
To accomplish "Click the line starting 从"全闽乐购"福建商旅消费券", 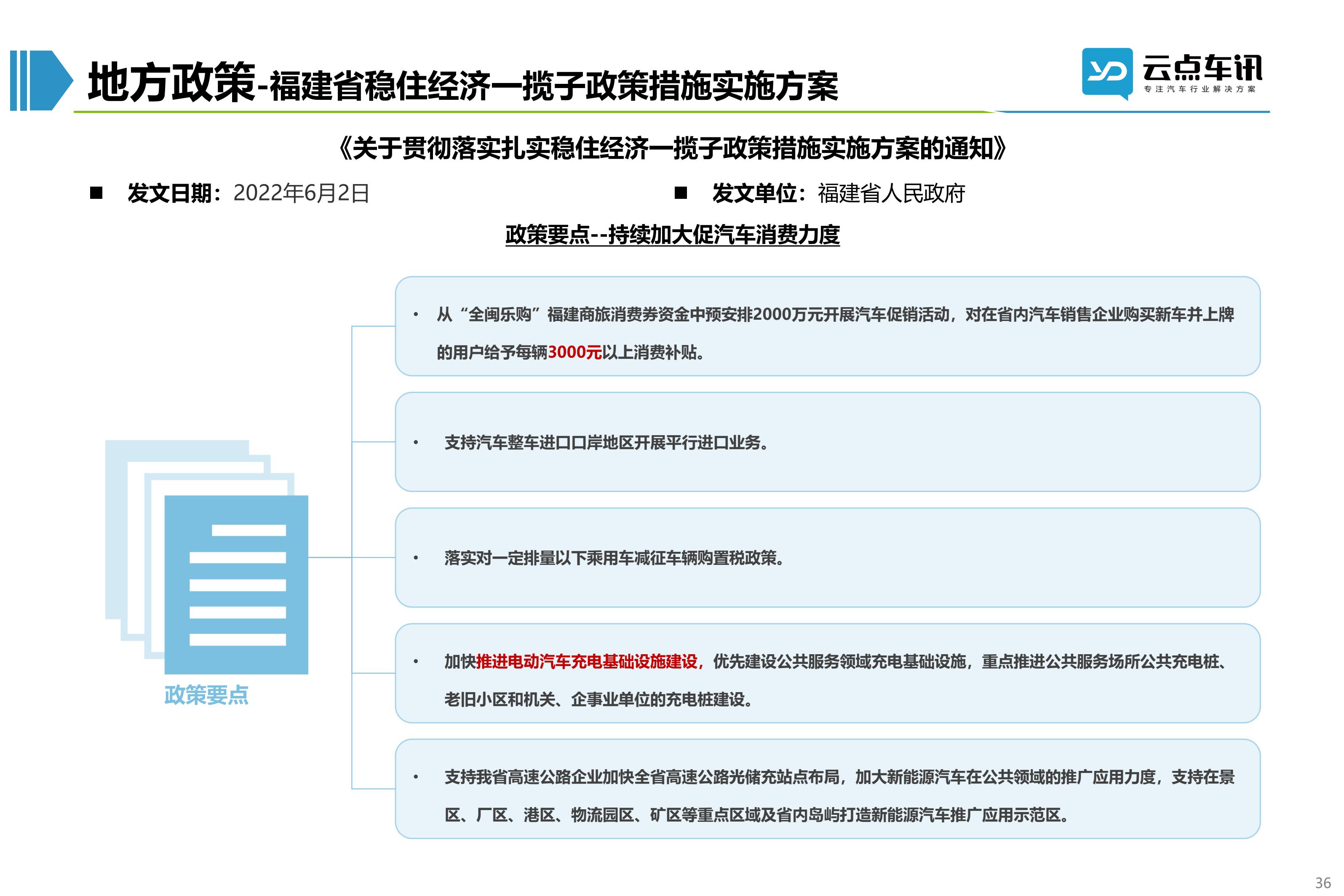I will click(835, 314).
